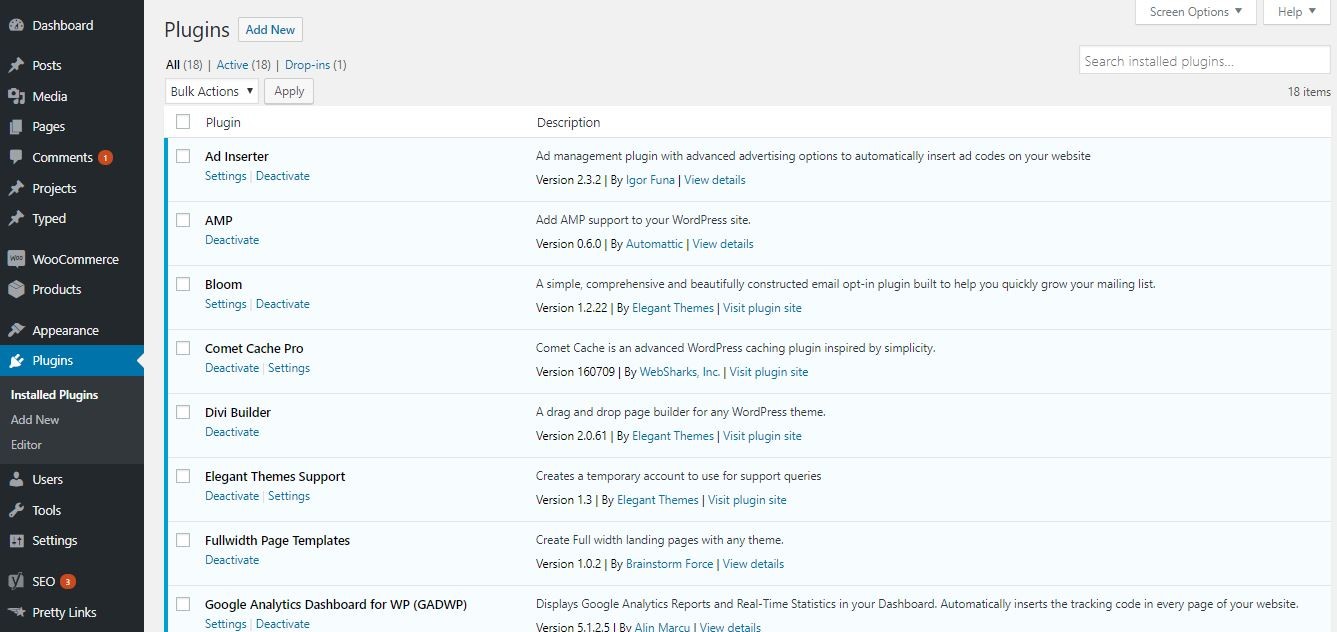Click the Pretty Links star icon
Screen dimensions: 1337x632
click(x=16, y=612)
